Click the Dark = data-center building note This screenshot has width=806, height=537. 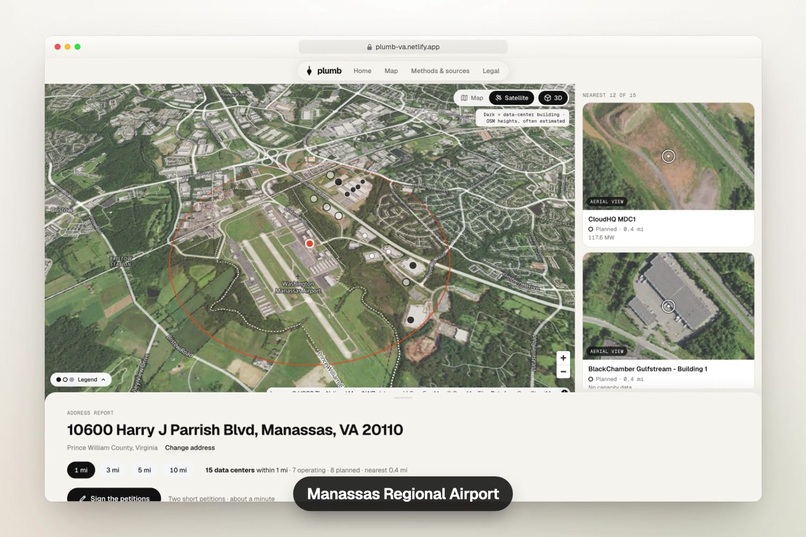tap(524, 118)
